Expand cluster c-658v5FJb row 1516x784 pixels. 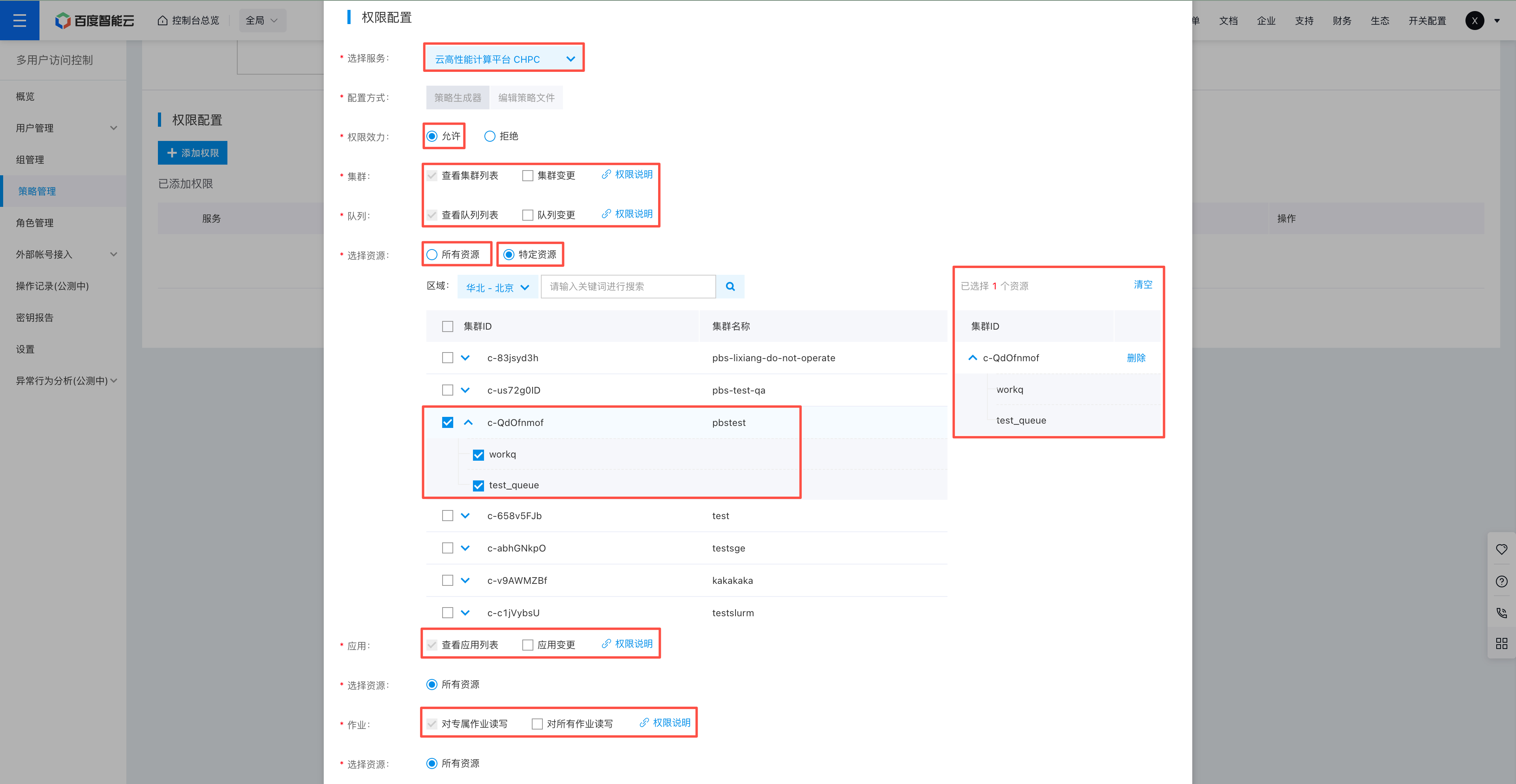point(465,516)
